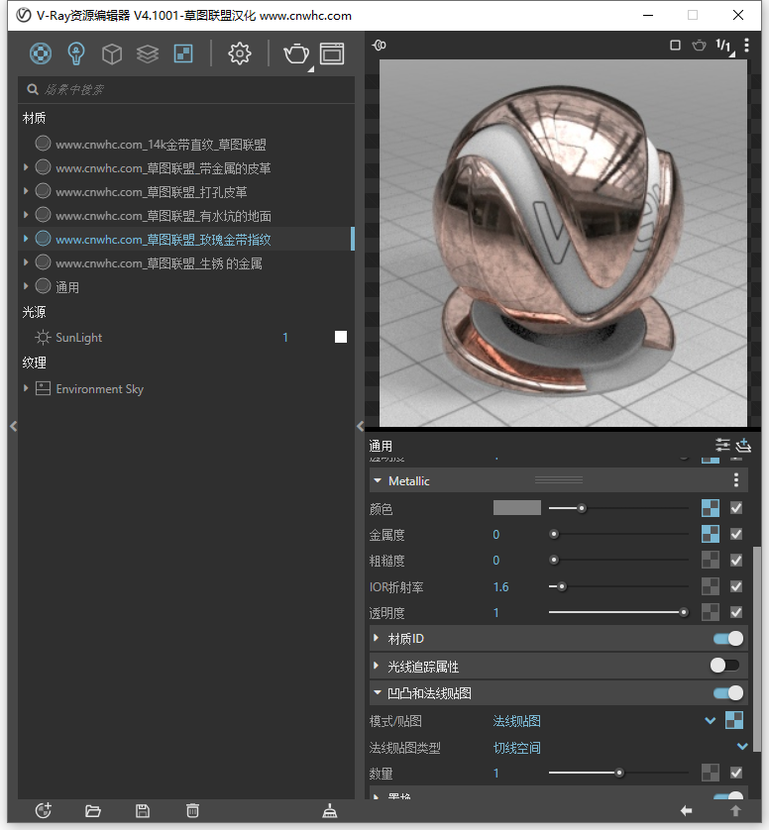Viewport: 769px width, 830px height.
Task: Select the 14k金带直纹 material
Action: click(160, 144)
